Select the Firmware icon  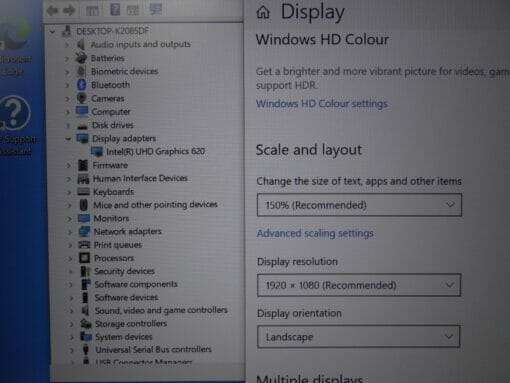point(83,165)
